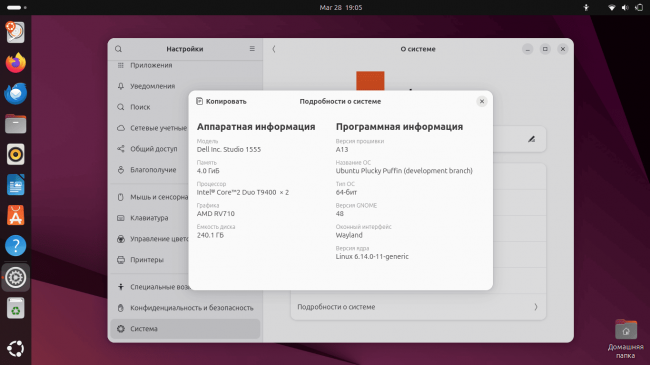This screenshot has width=650, height=365.
Task: Click the gear icon beside Система
Action: click(x=121, y=328)
